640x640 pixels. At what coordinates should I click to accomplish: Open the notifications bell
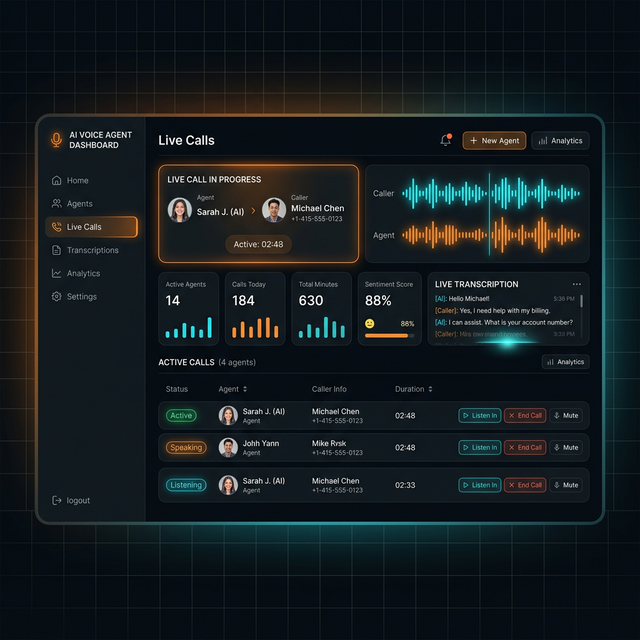446,140
